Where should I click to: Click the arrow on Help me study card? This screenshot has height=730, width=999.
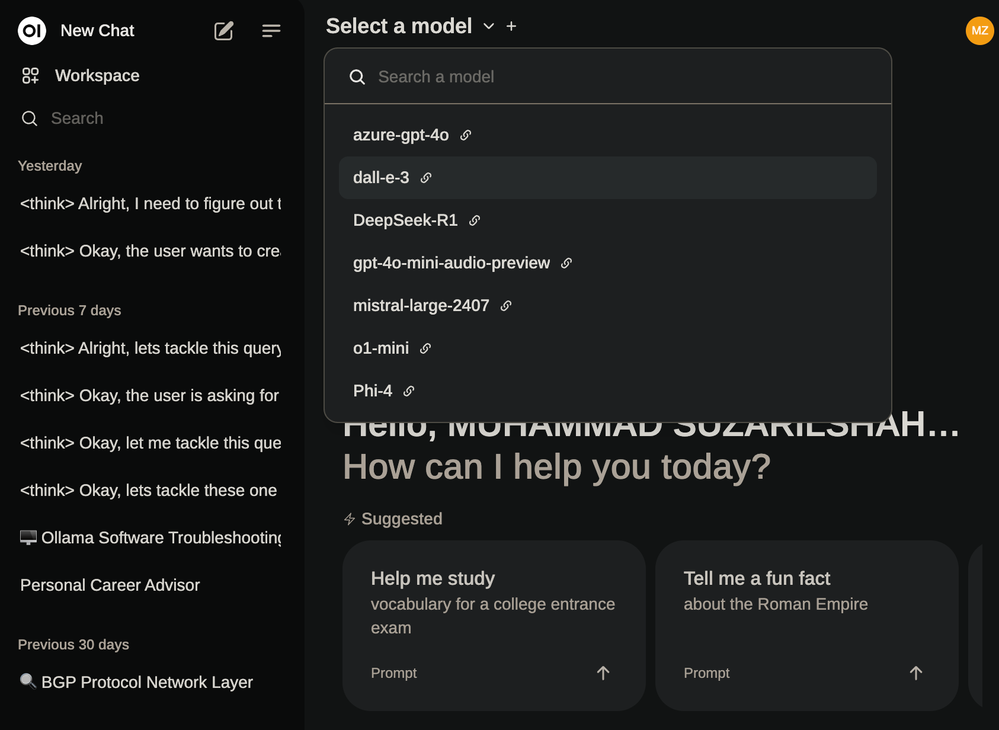[603, 673]
